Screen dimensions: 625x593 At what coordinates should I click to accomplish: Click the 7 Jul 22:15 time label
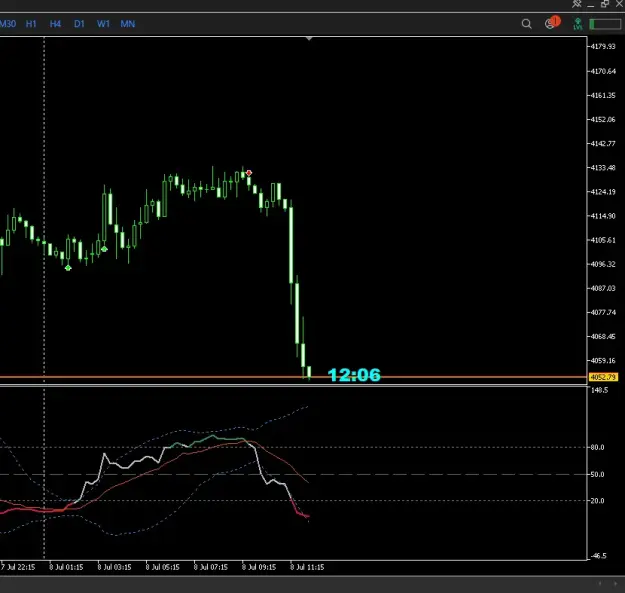click(18, 567)
